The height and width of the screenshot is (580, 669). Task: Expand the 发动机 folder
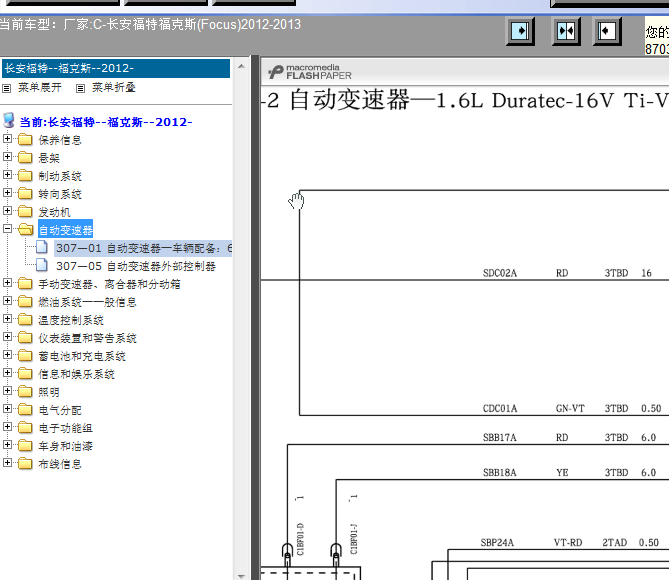7,210
